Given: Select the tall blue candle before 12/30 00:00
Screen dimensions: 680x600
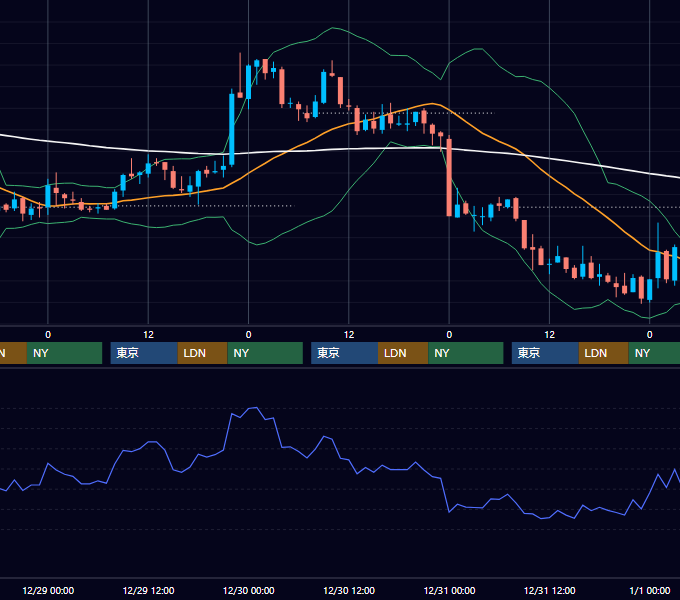Looking at the screenshot, I should coord(232,129).
